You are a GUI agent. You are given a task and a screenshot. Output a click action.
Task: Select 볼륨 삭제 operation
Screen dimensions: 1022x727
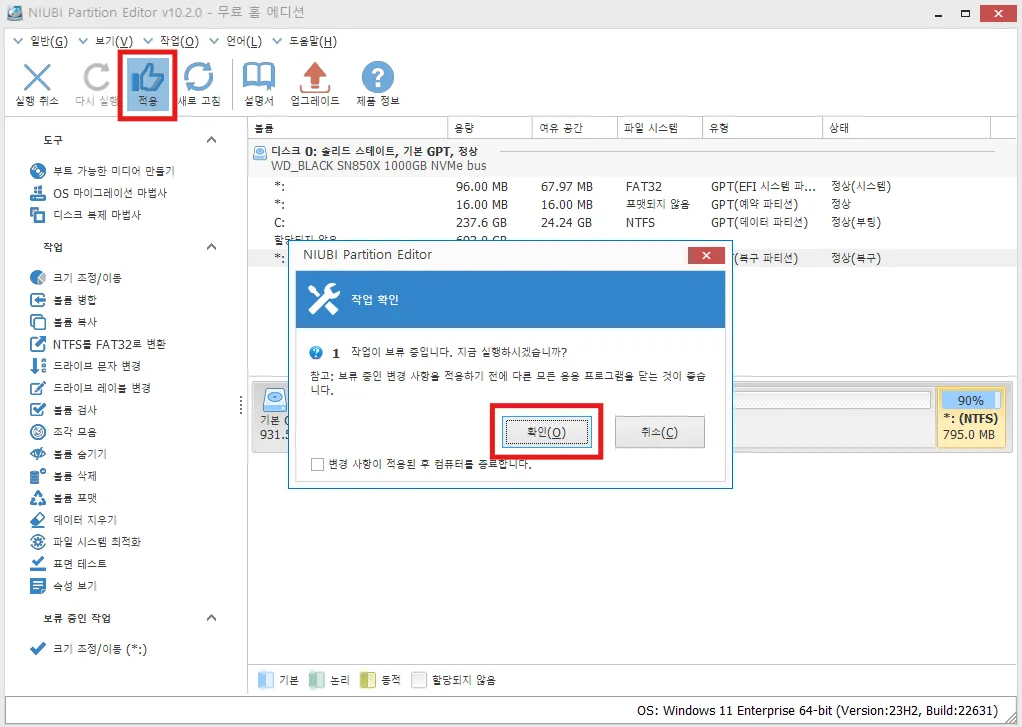[x=63, y=476]
